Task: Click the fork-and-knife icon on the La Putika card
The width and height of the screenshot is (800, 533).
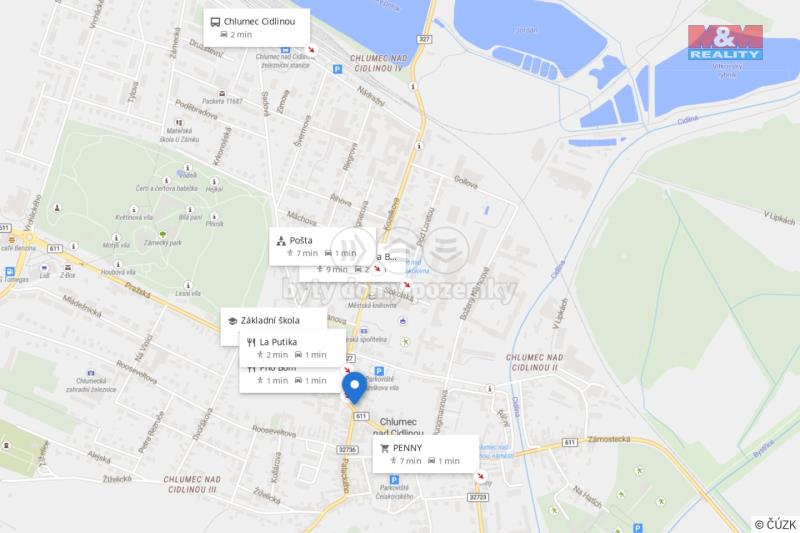Action: (x=251, y=342)
